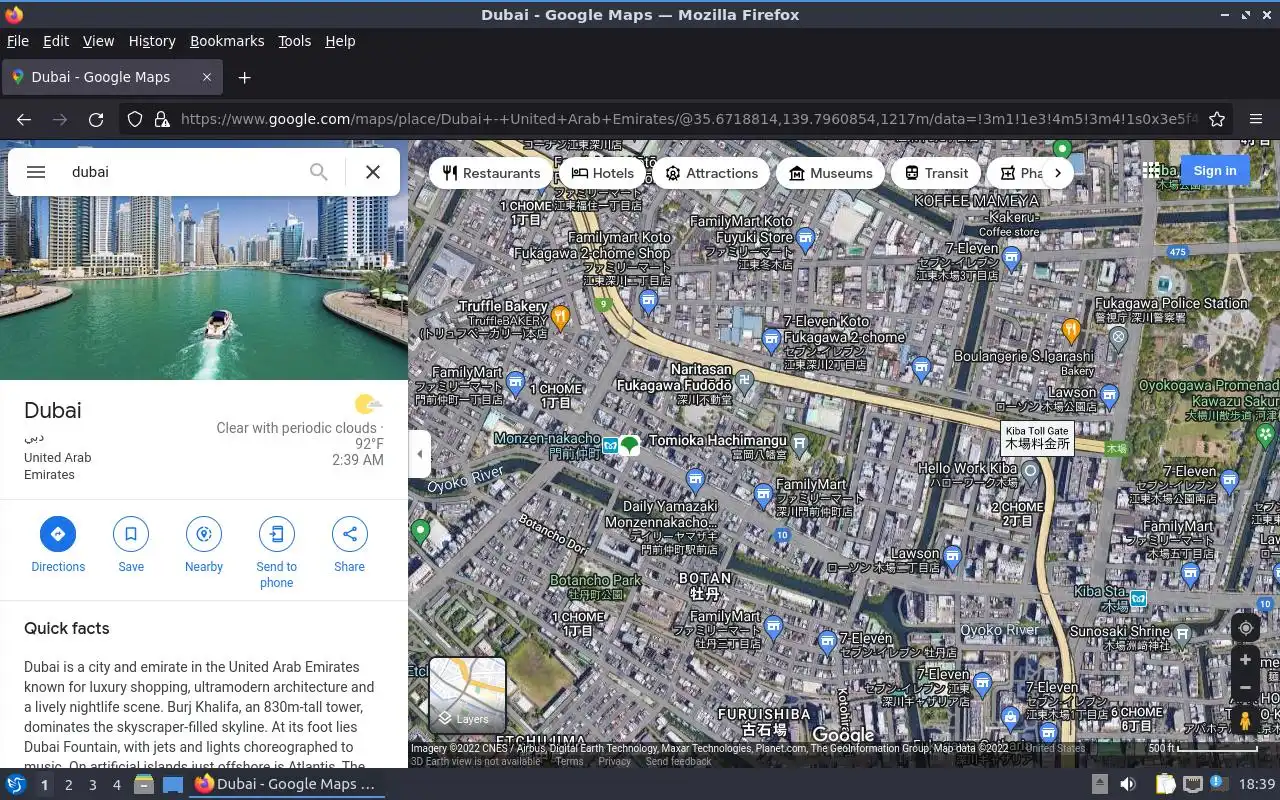Click the Boulangerie S.Igarashi bakery pin
Screen dimensions: 1280x800
pyautogui.click(x=1071, y=329)
